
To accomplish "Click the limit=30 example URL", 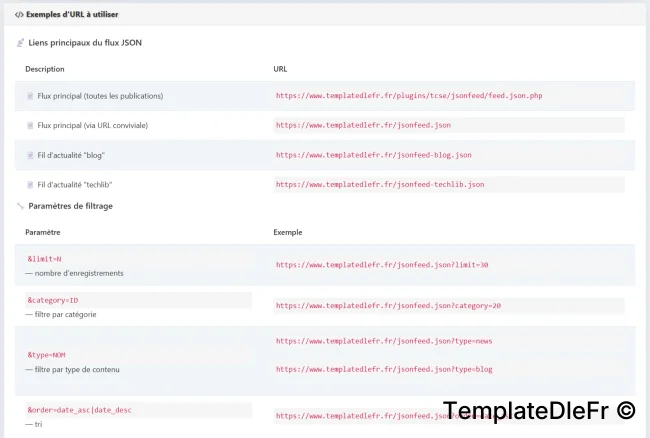I will 382,265.
